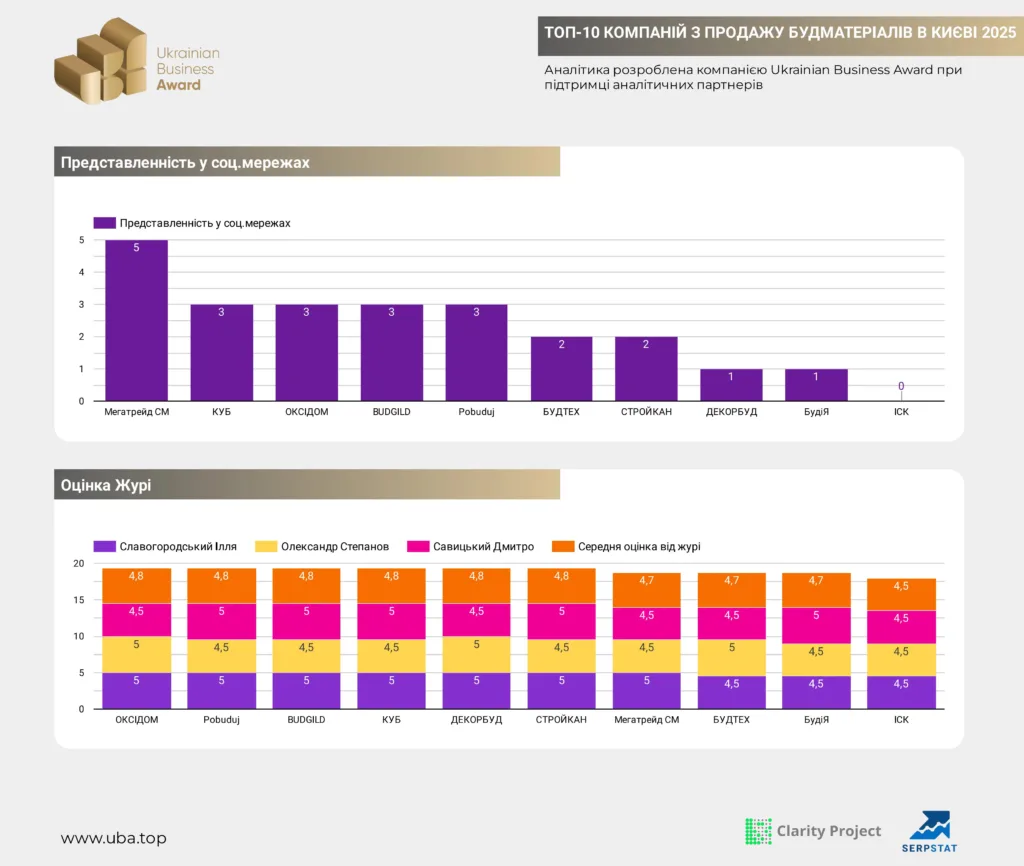Click the БУДТЕХ bar in social chart
Viewport: 1024px width, 866px height.
coord(561,368)
